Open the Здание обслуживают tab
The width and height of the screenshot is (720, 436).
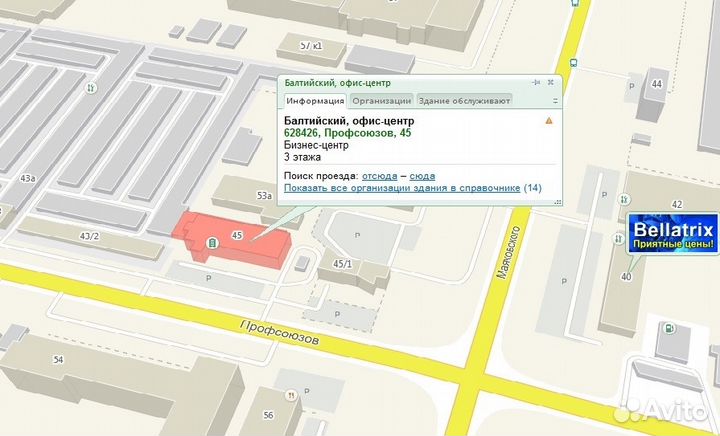click(464, 101)
